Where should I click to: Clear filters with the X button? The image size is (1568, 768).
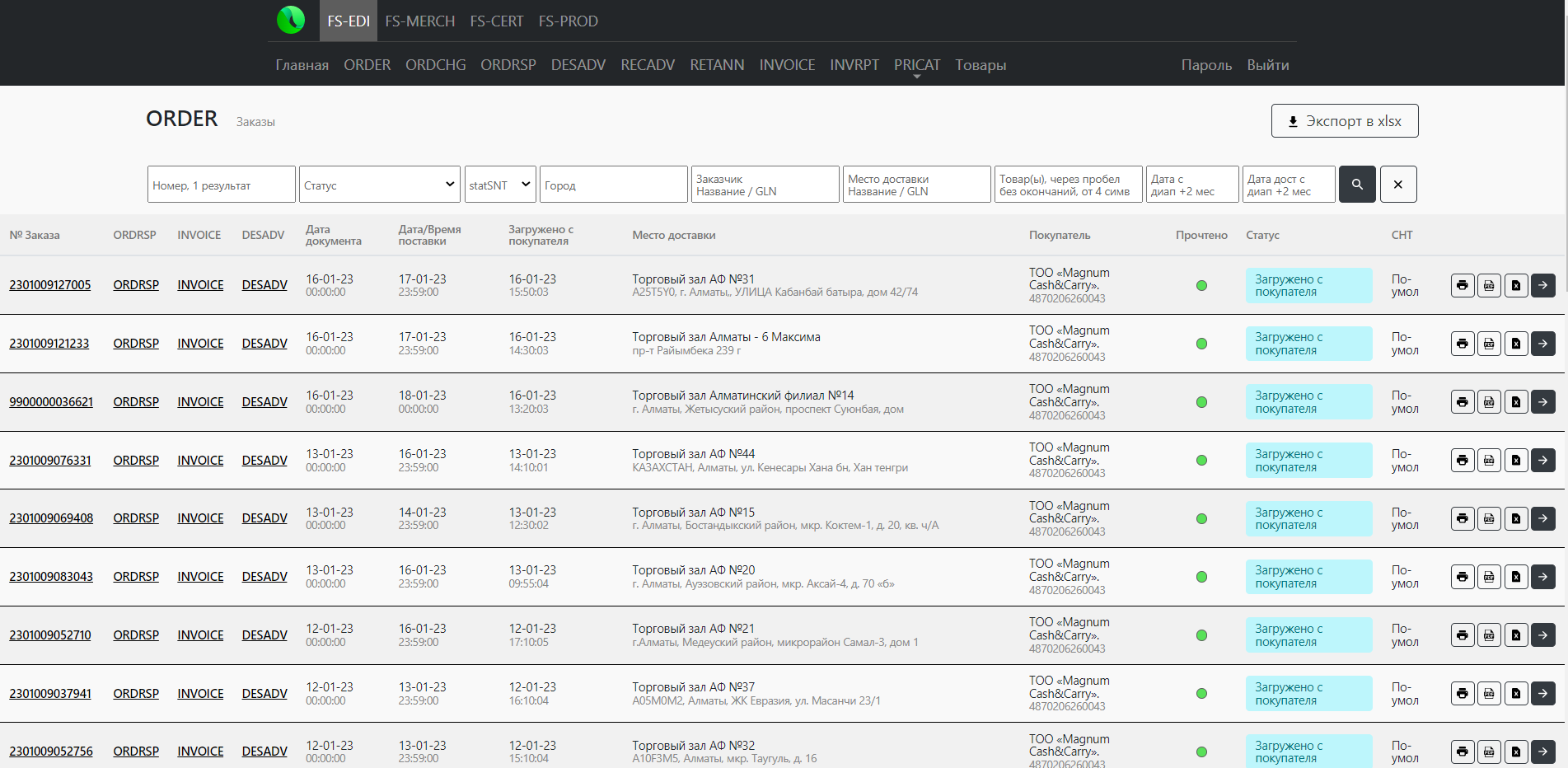point(1397,185)
